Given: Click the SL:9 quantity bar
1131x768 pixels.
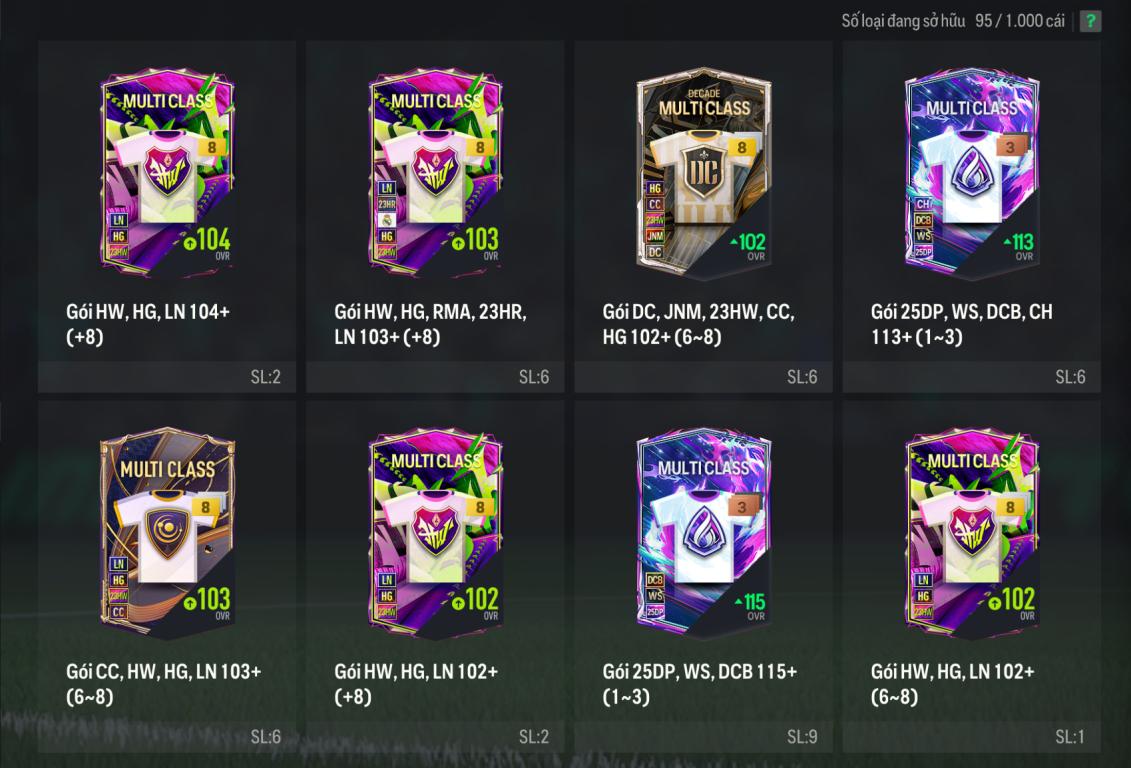Looking at the screenshot, I should coord(703,737).
